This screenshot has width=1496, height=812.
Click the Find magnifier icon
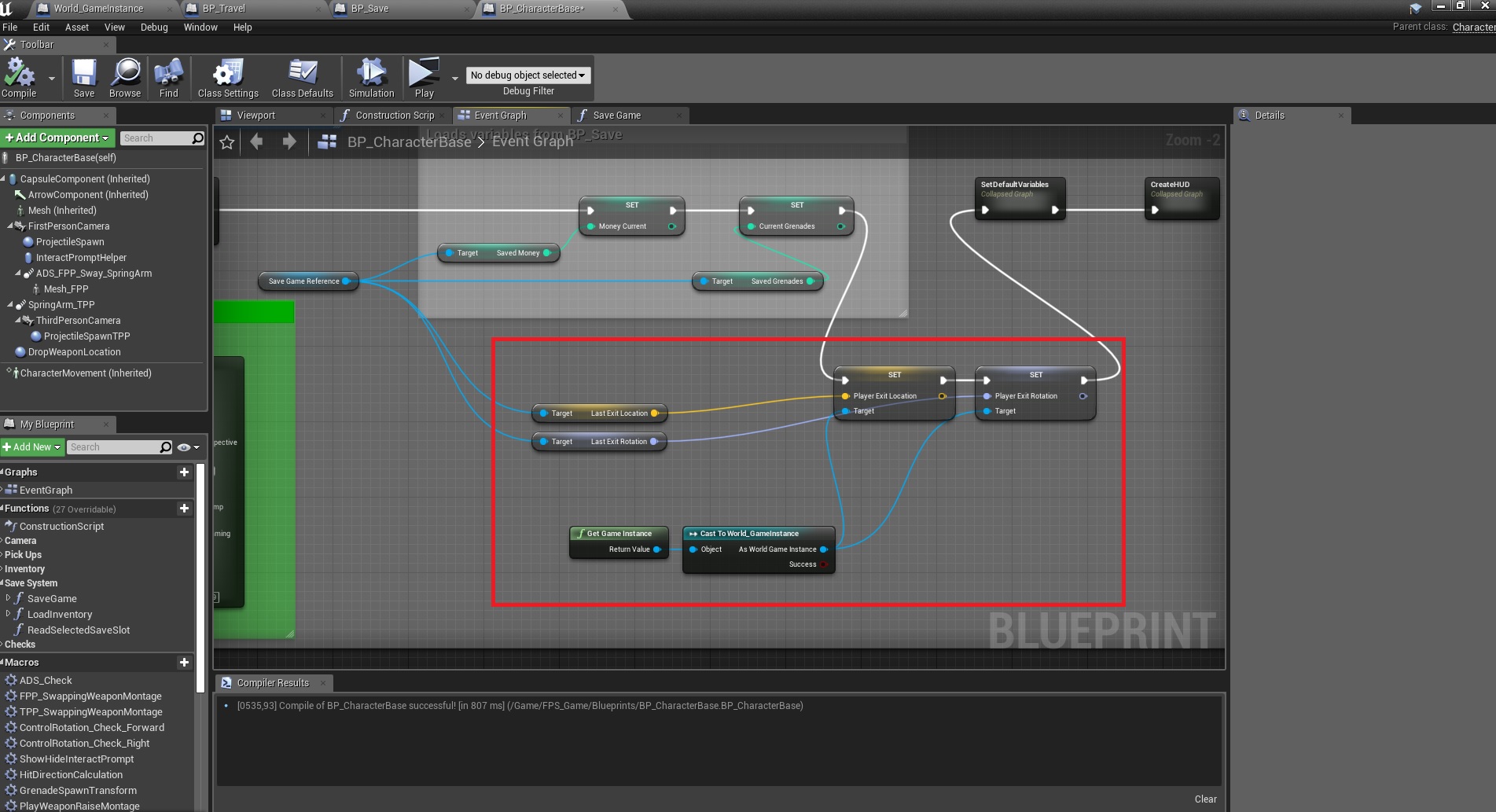pyautogui.click(x=168, y=77)
